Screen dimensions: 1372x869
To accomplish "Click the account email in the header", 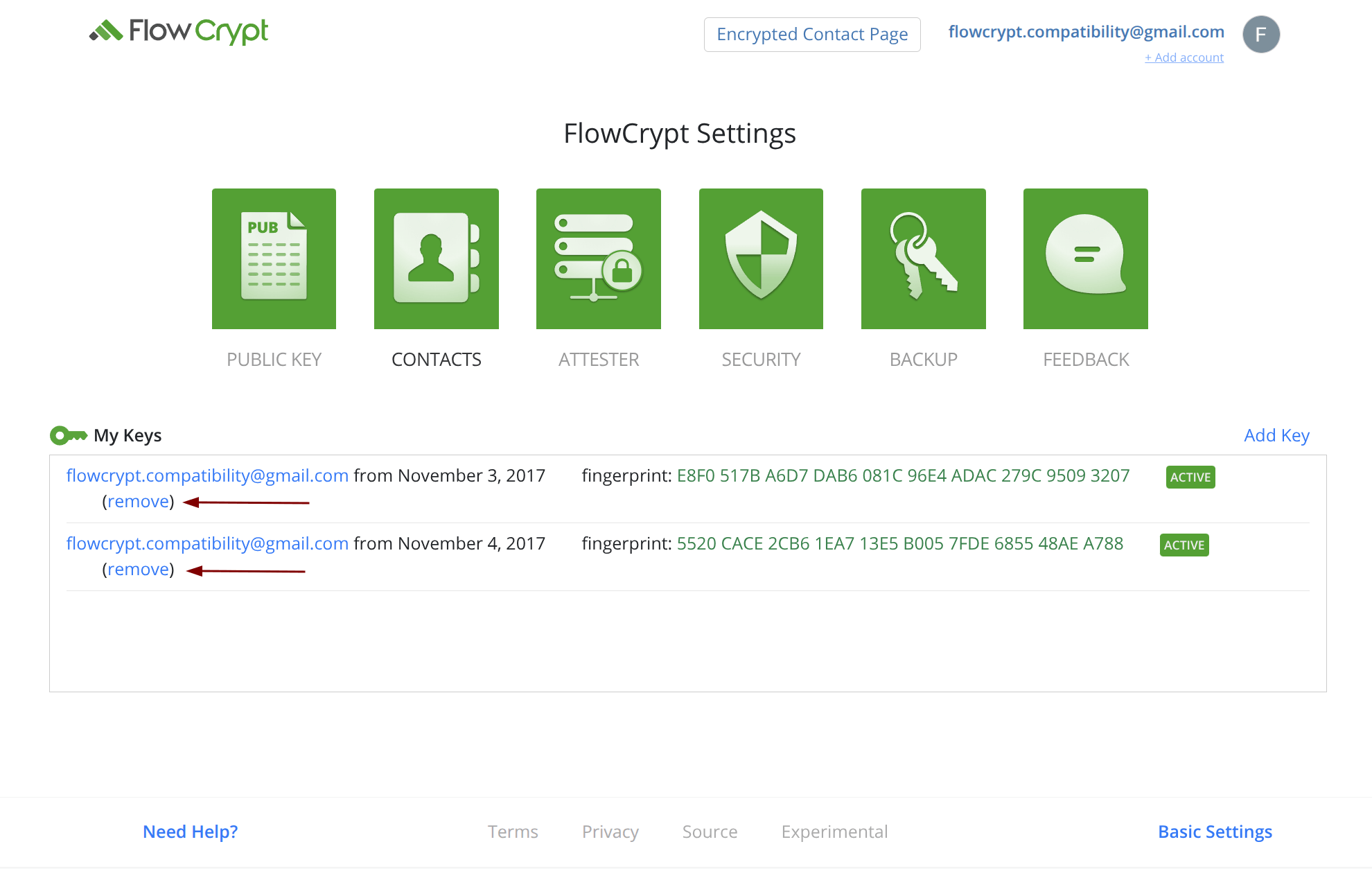I will [x=1086, y=32].
